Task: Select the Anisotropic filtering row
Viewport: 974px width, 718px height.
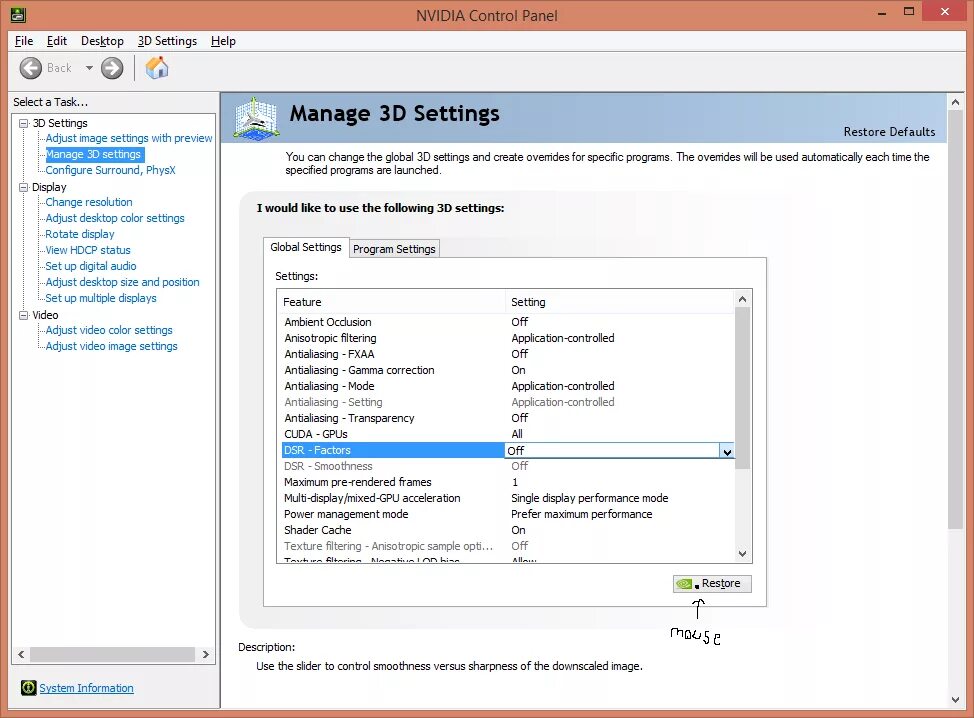Action: coord(507,338)
